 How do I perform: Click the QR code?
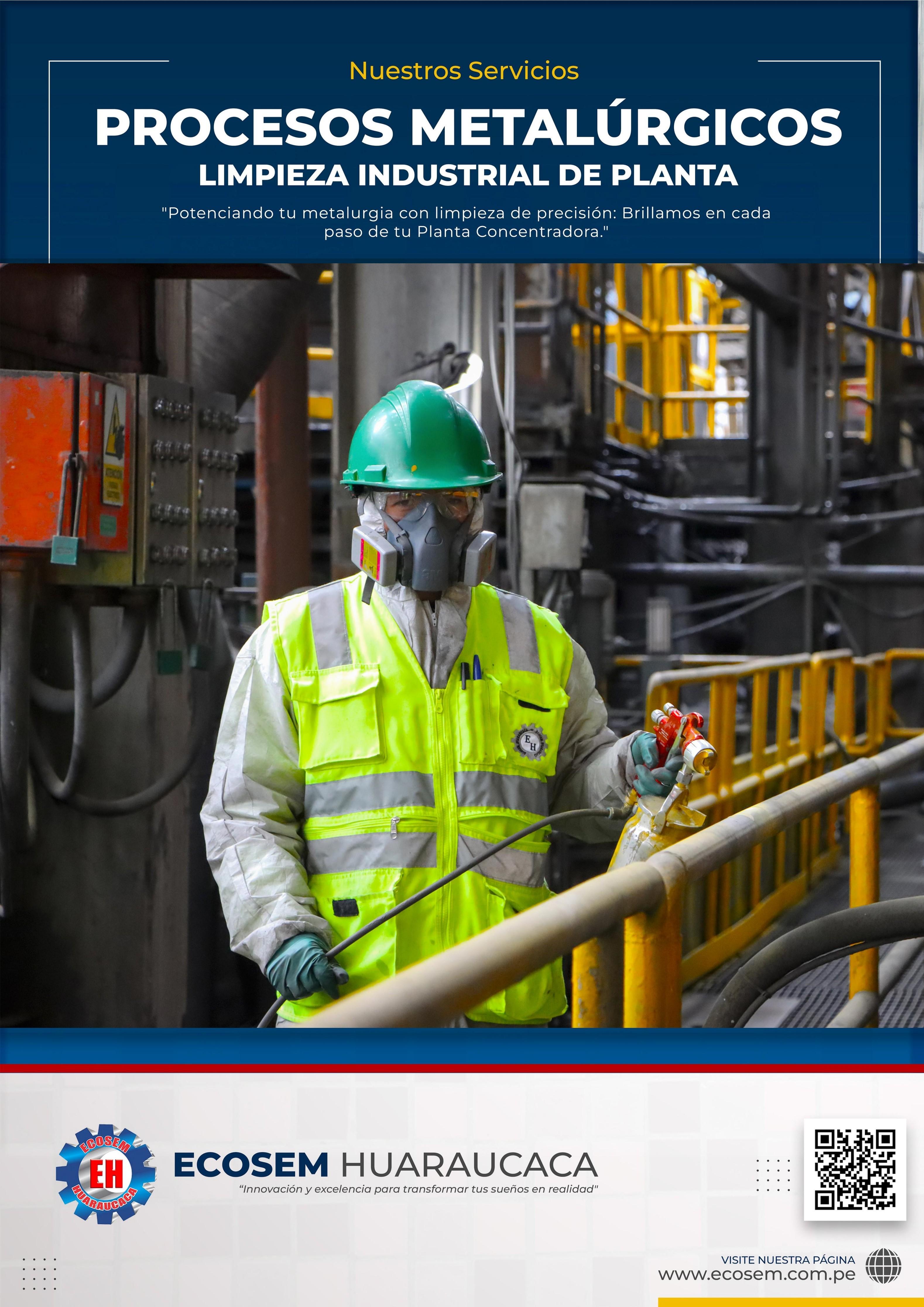click(x=855, y=1170)
